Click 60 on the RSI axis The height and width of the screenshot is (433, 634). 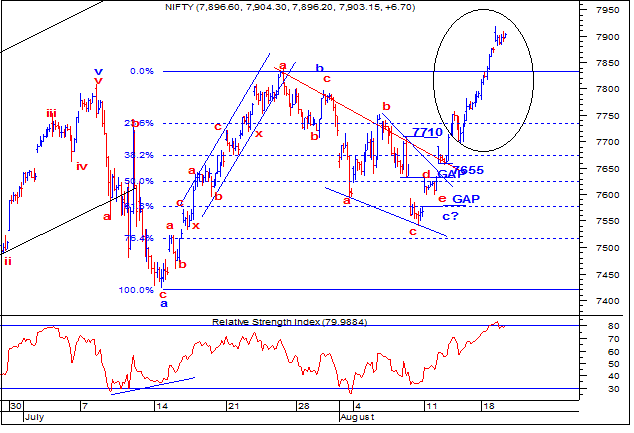pos(614,352)
